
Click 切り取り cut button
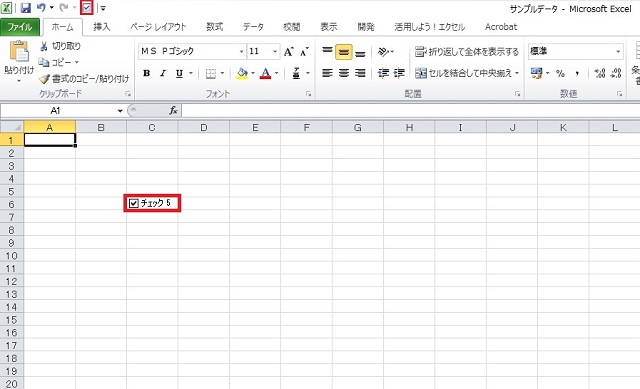point(60,46)
